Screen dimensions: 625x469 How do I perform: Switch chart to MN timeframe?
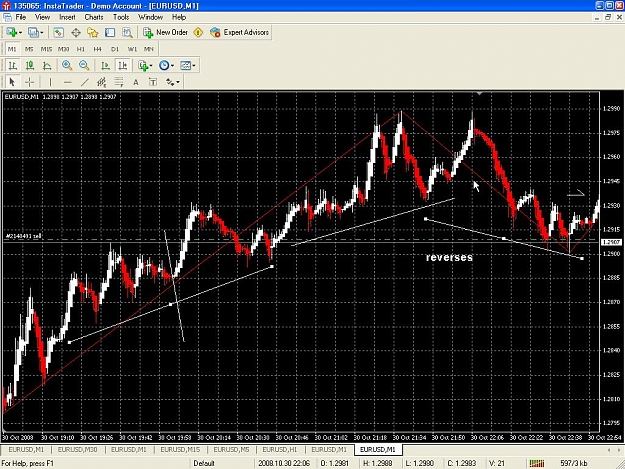pos(149,49)
